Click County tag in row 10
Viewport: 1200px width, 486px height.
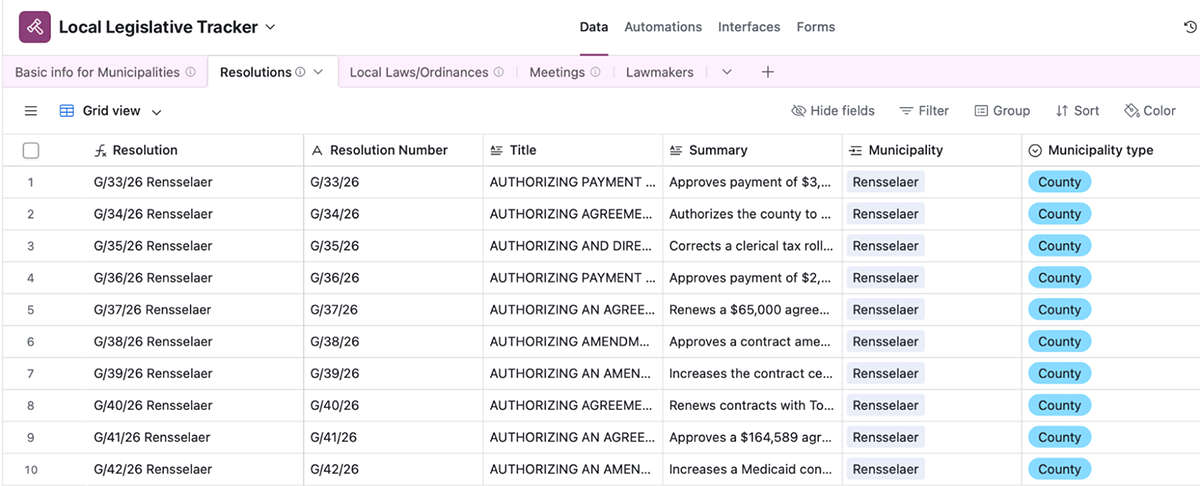(1059, 469)
